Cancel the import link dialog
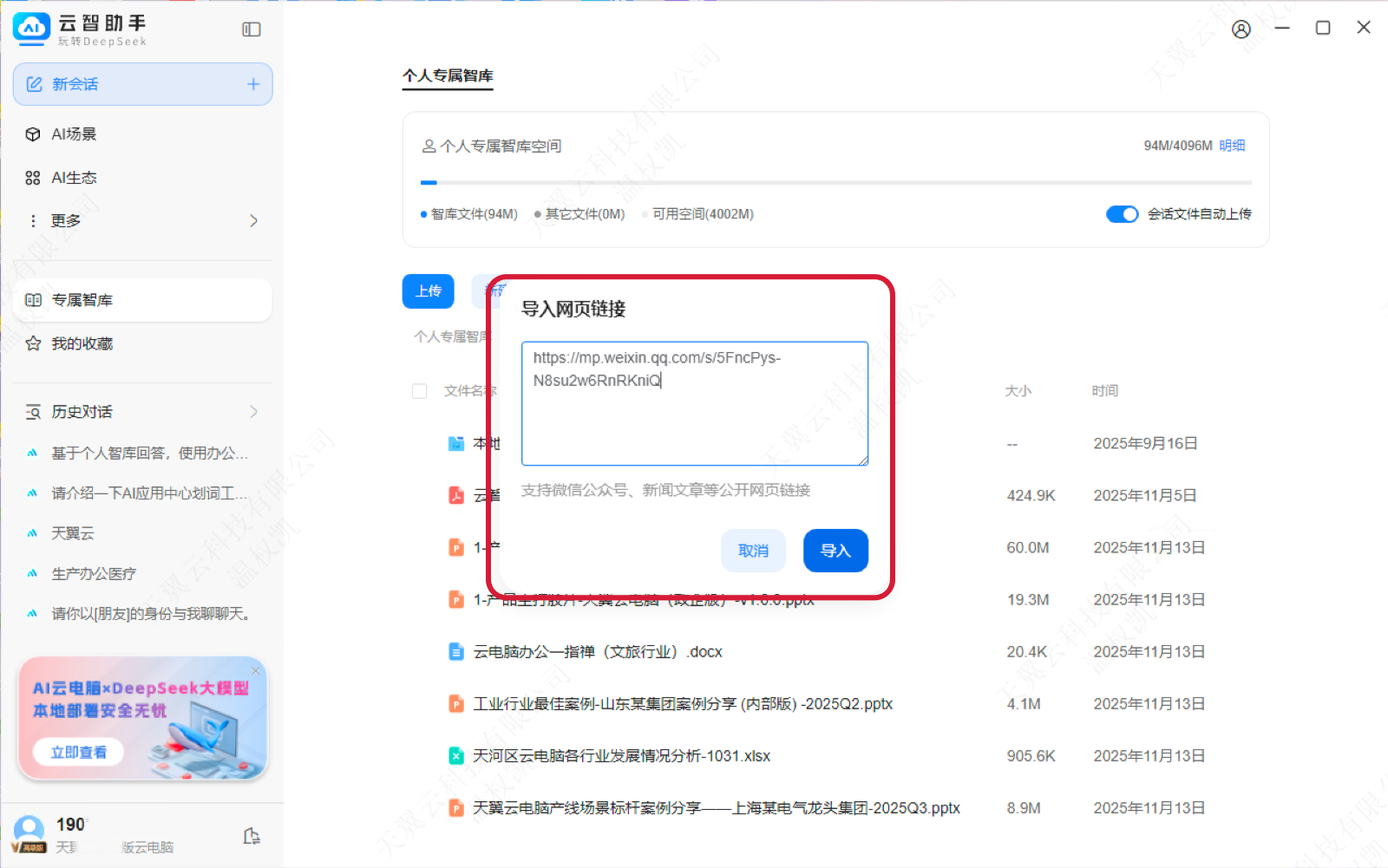Screen dimensions: 1388x868 tap(752, 551)
